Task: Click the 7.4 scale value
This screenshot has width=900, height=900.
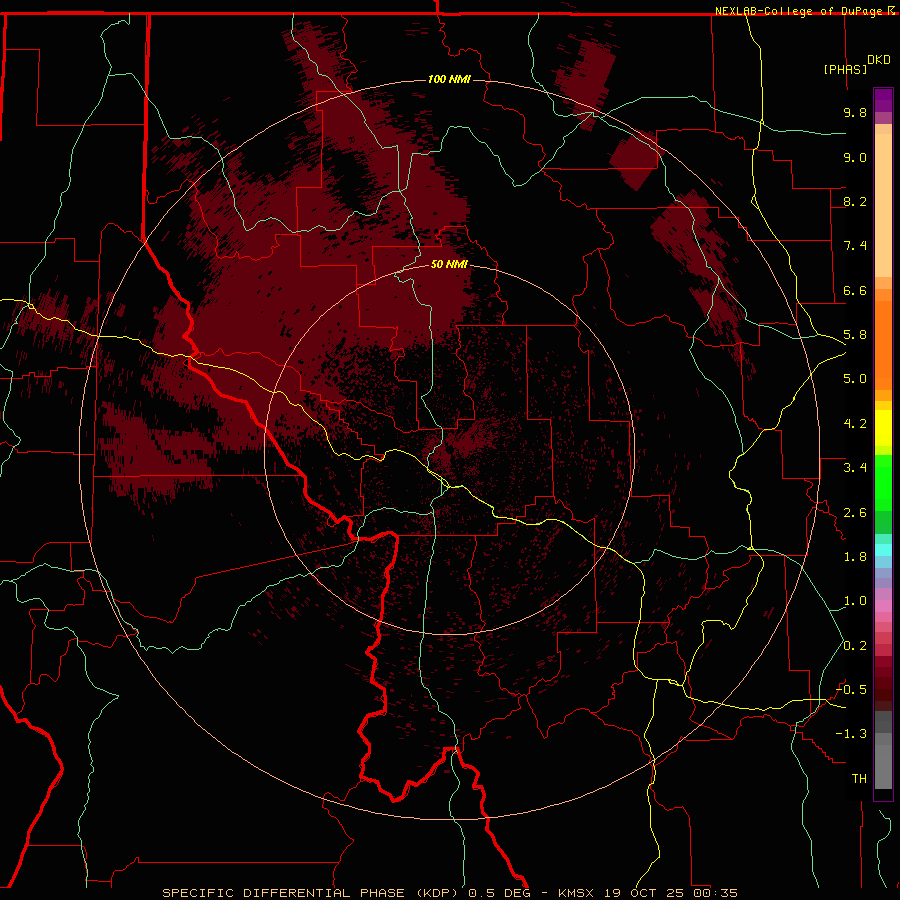Action: coord(855,246)
